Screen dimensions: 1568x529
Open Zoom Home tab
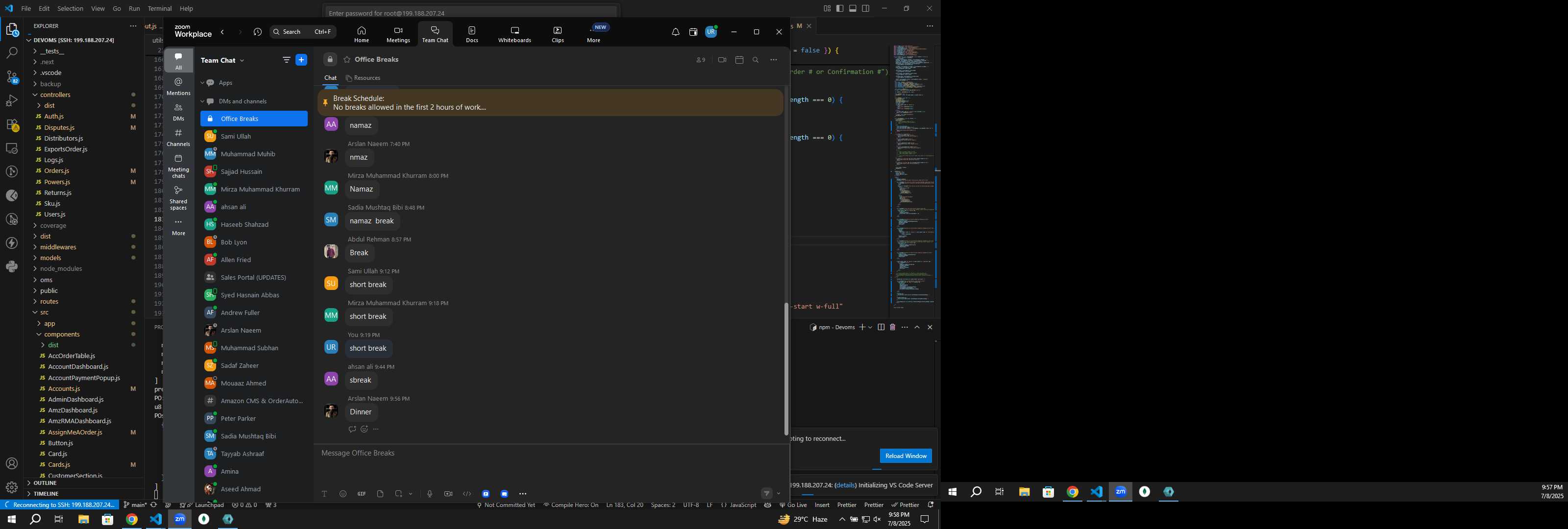point(362,34)
